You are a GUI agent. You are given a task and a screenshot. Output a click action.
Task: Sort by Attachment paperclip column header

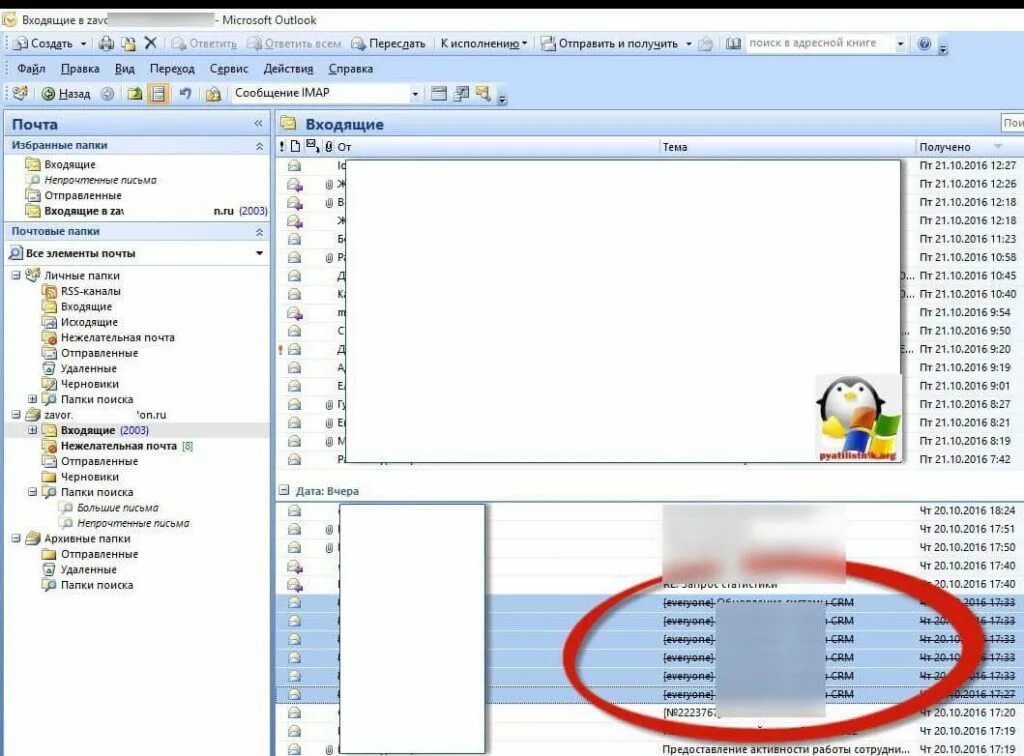328,147
